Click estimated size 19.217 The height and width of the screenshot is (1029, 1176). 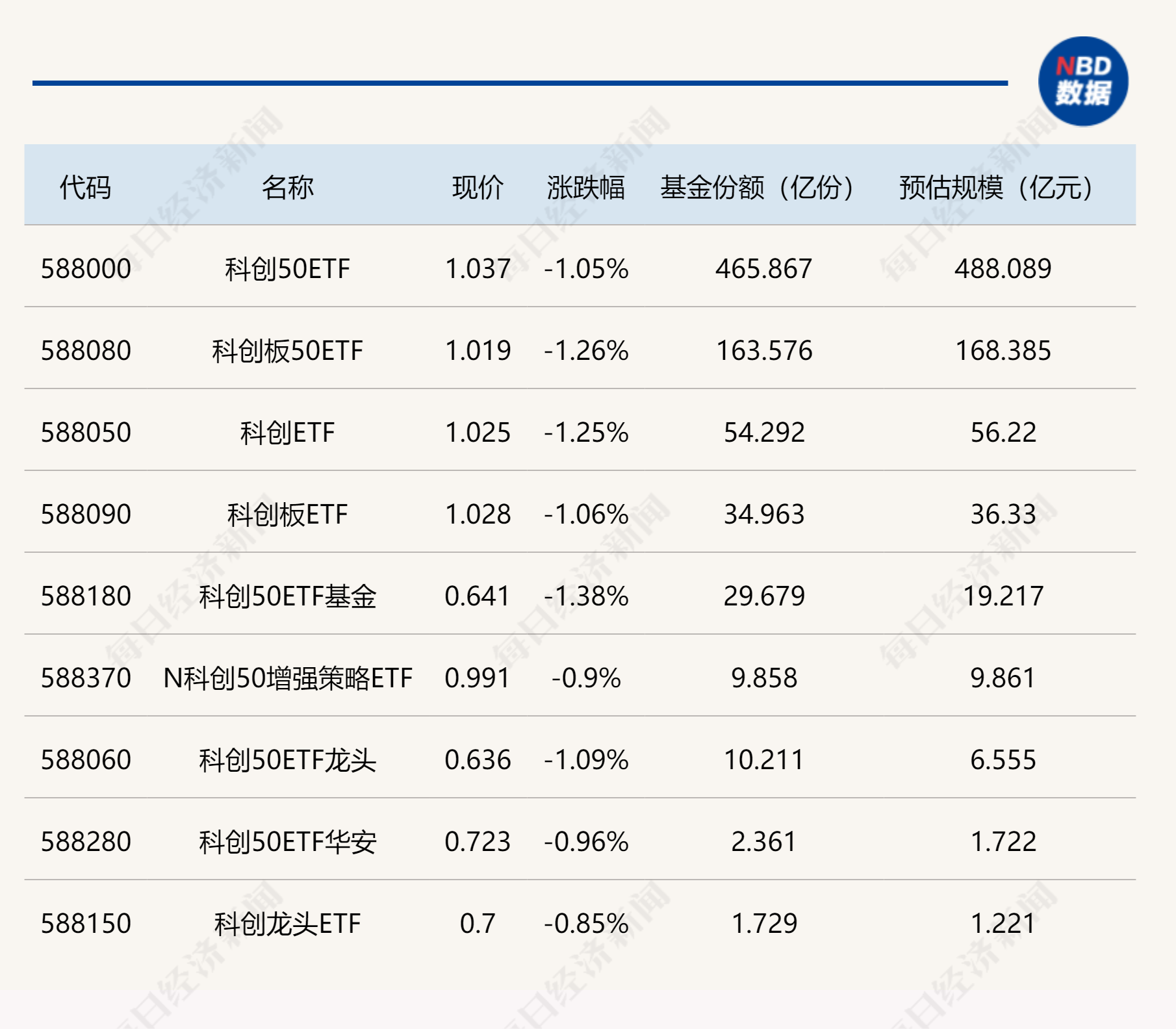(x=1003, y=596)
